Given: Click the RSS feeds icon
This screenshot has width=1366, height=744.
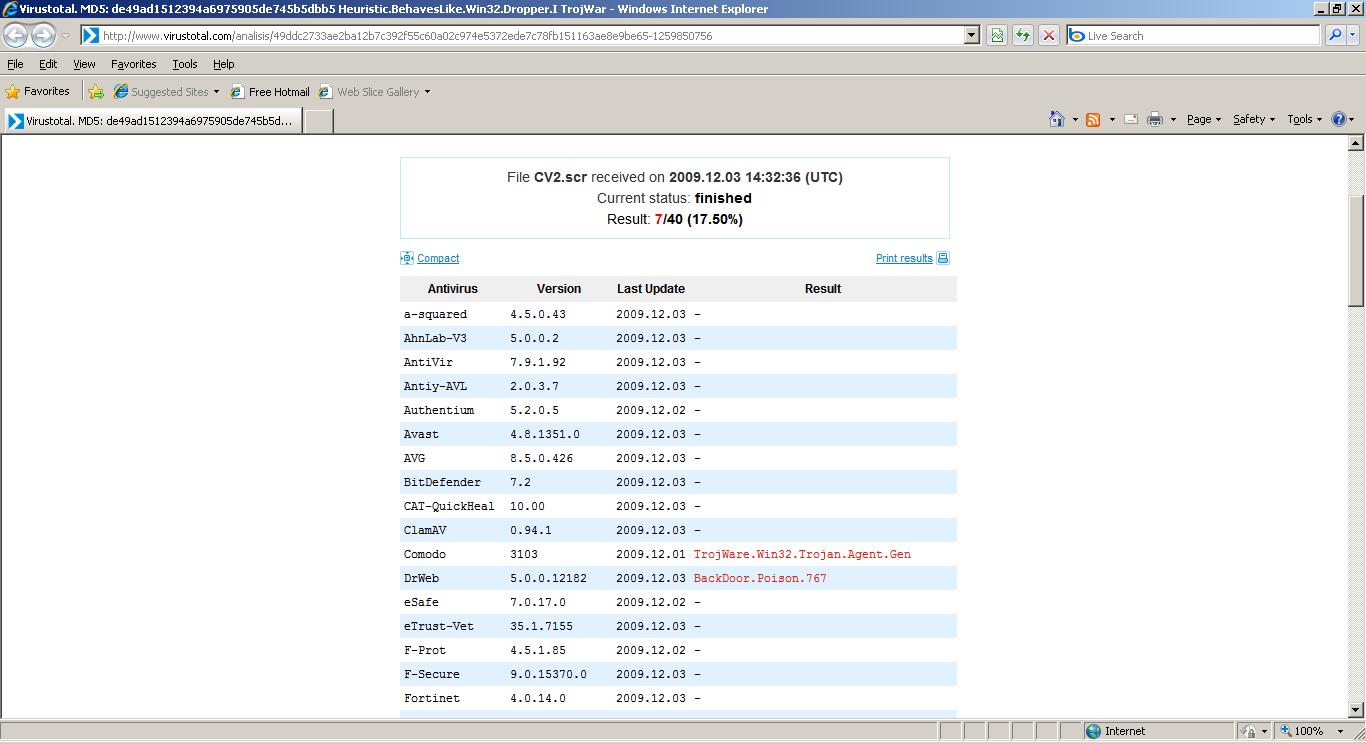Looking at the screenshot, I should [x=1093, y=119].
